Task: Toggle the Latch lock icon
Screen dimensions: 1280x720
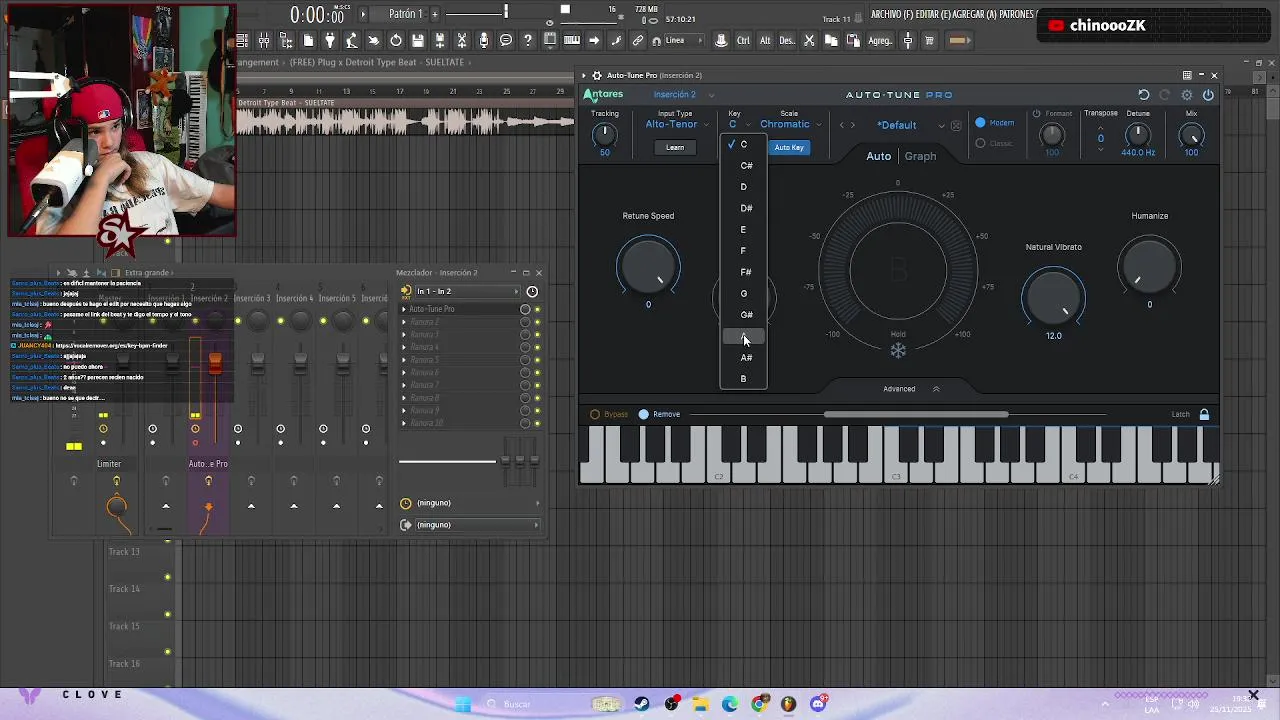Action: pos(1204,414)
